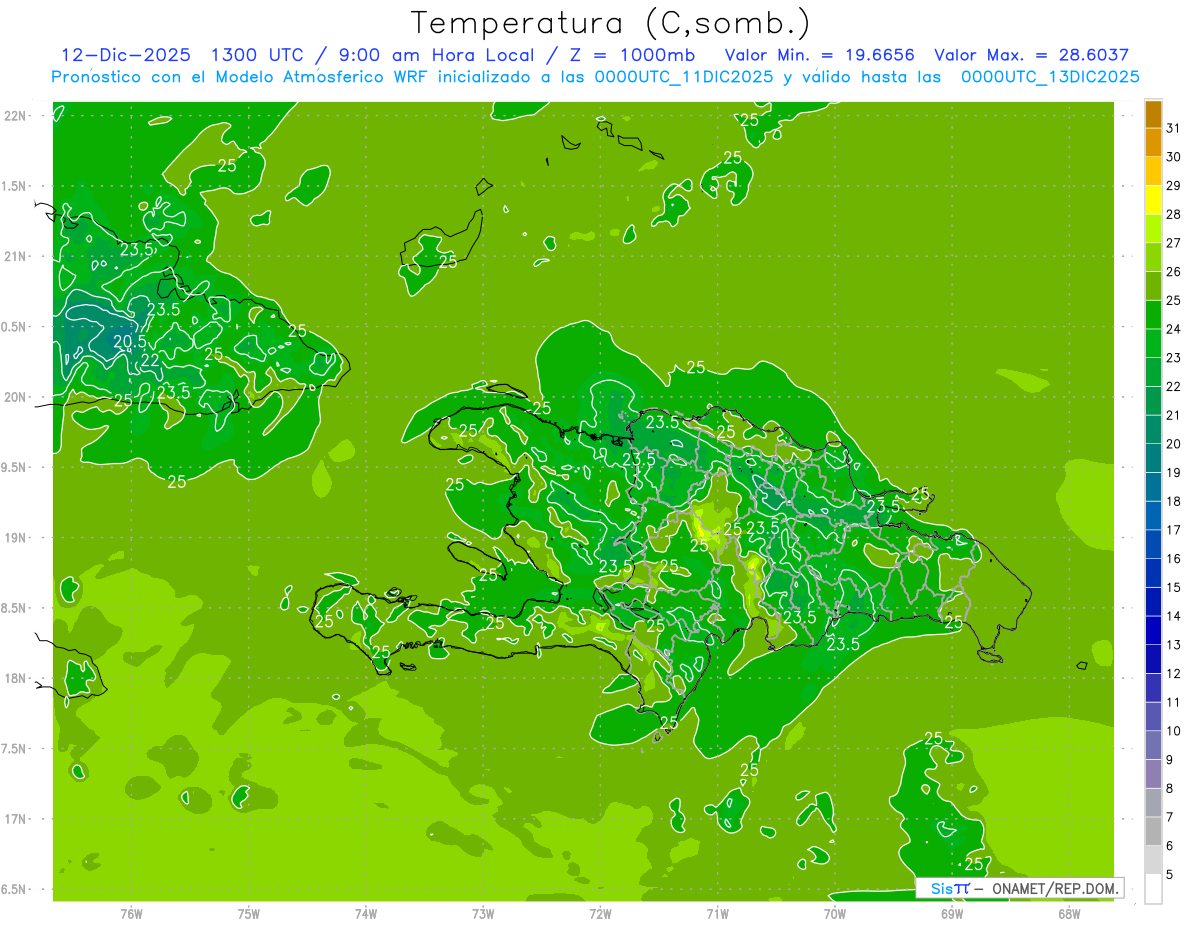Select the dark blue 13 degree swatch

(x=1153, y=630)
